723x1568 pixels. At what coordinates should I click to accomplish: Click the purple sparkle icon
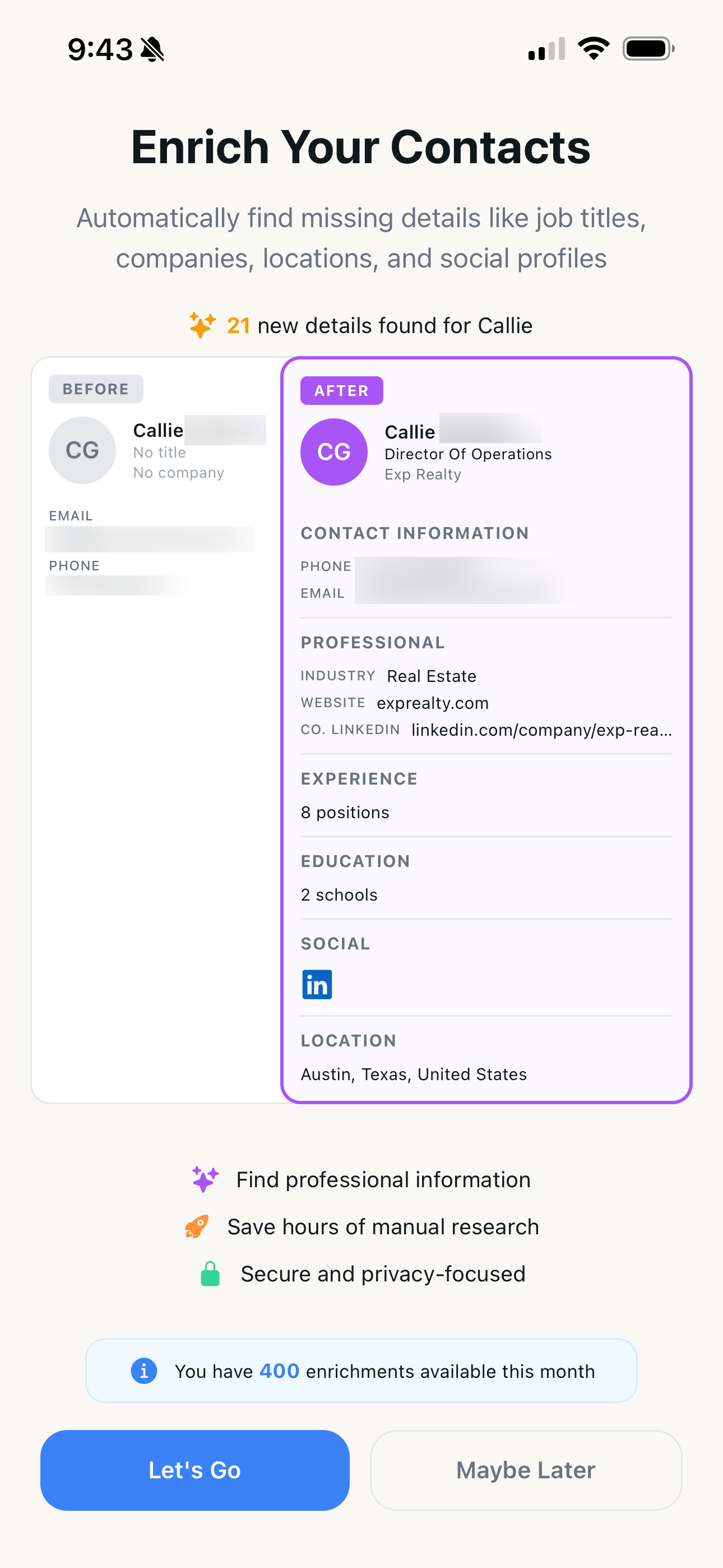click(206, 1179)
